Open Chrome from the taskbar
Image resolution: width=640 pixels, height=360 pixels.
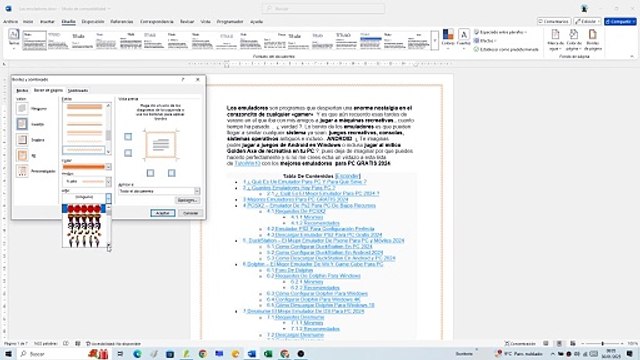tap(202, 354)
